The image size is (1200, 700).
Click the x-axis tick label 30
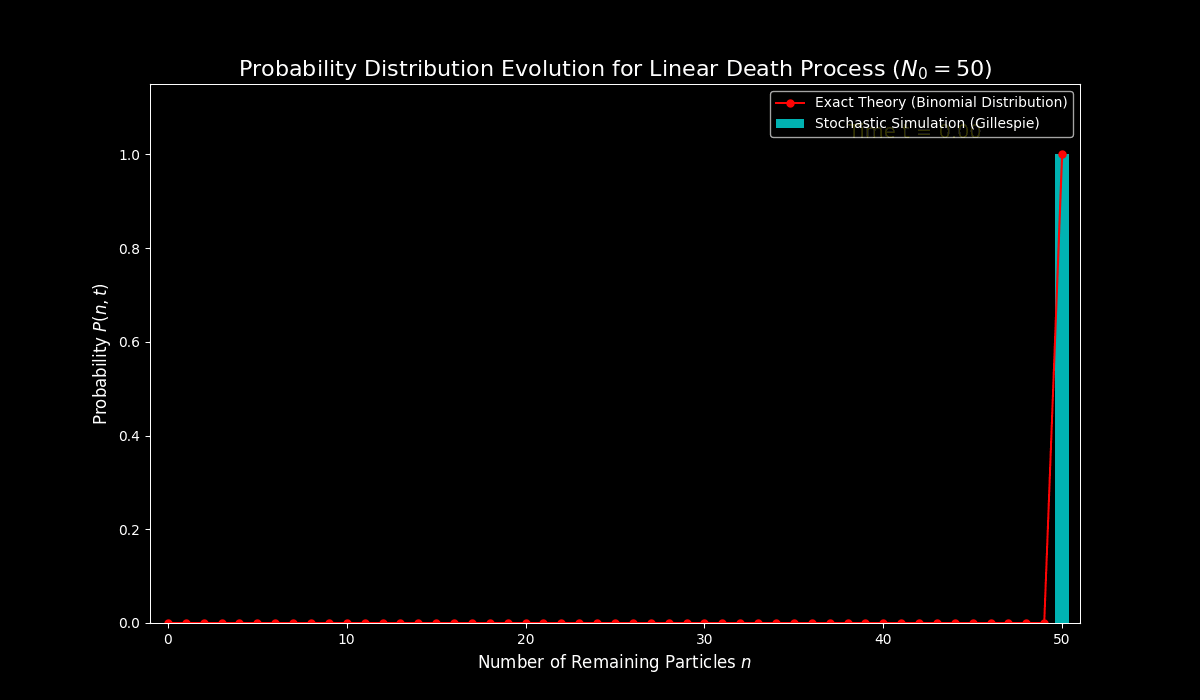tap(704, 640)
